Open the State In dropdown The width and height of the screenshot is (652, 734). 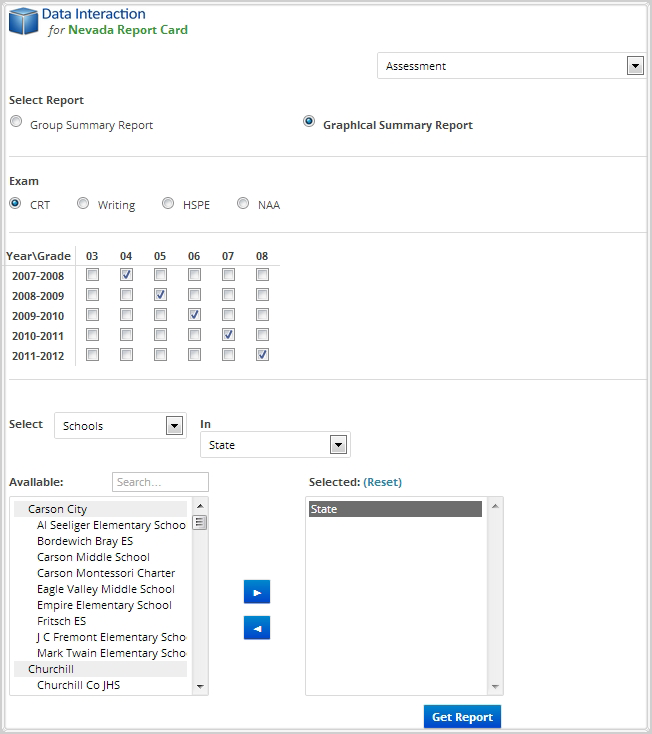pos(275,445)
